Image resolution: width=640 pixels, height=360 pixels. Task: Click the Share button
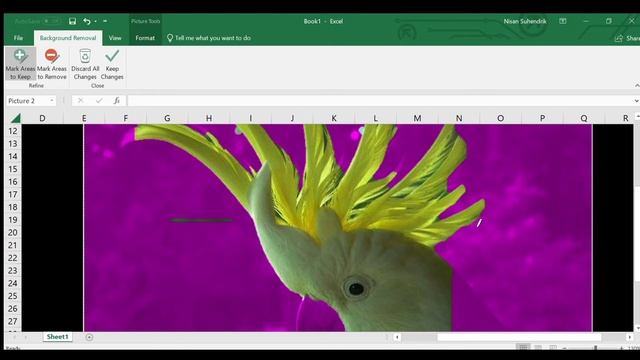[627, 38]
